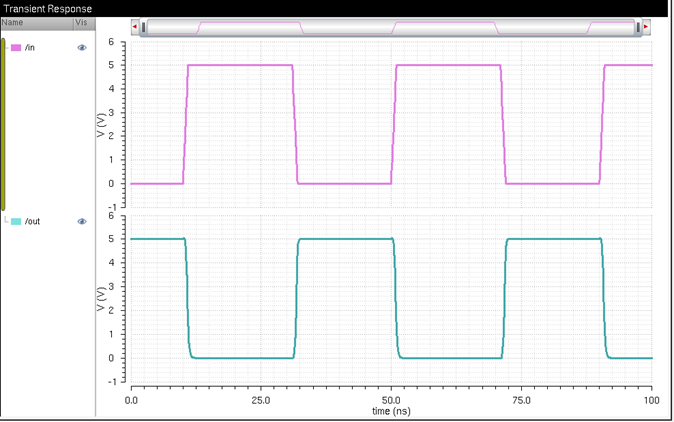Click the Transient Response title bar
Viewport: 674px width, 422px height.
[334, 8]
